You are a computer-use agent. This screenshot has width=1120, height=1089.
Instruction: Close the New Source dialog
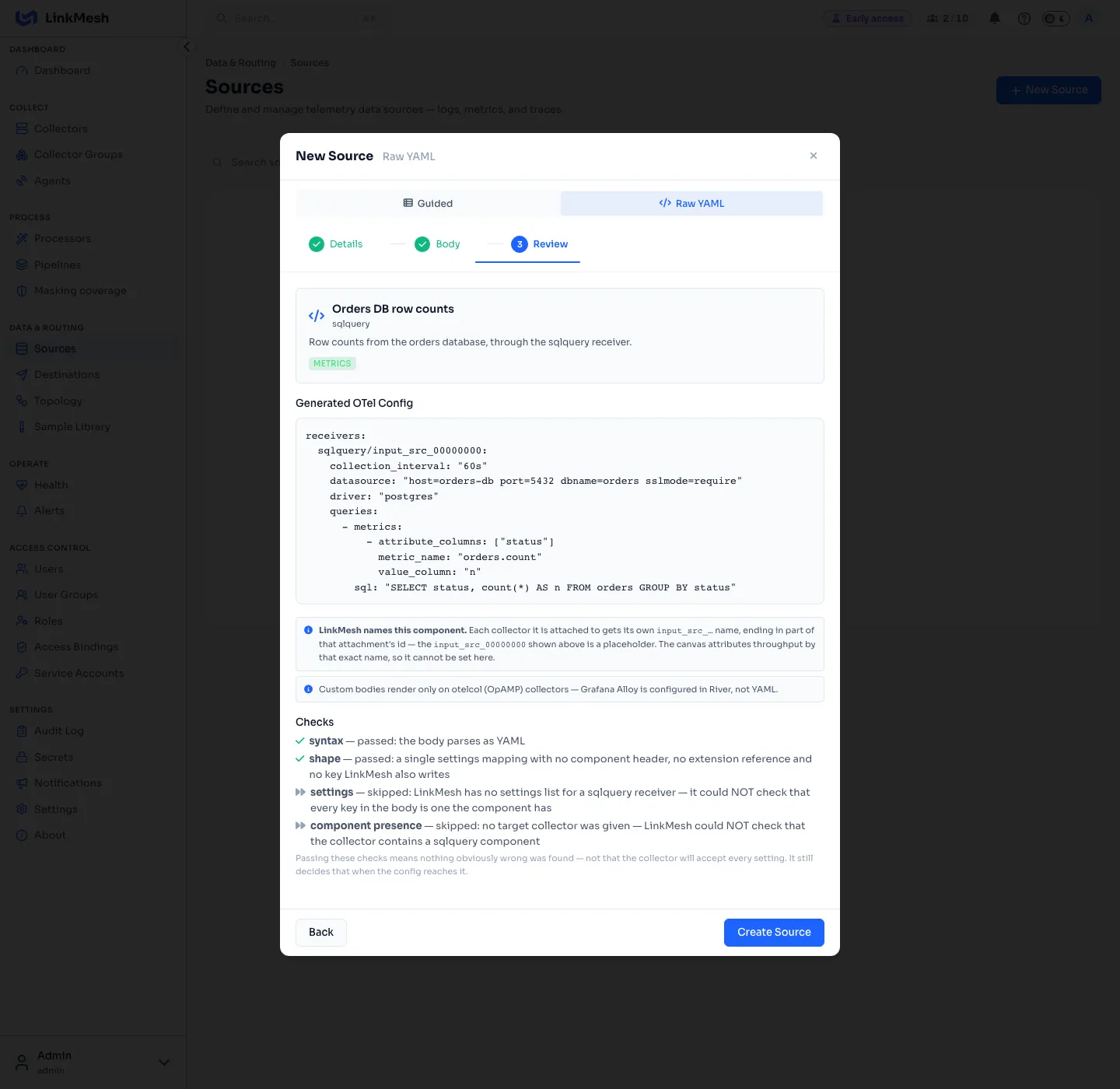[x=814, y=156]
